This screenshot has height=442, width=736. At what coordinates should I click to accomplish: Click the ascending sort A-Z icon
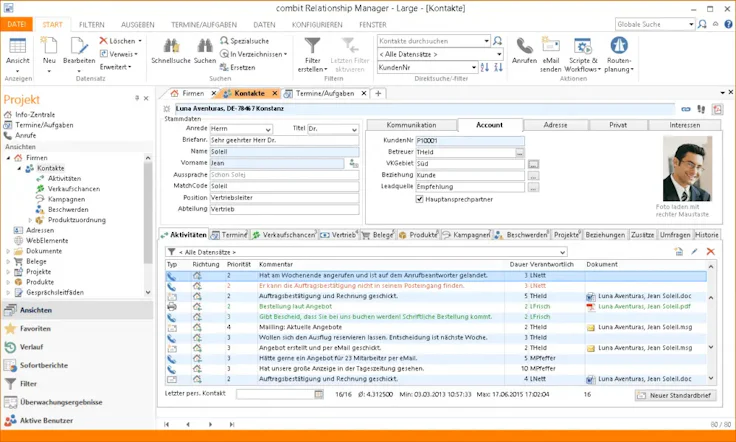(x=485, y=67)
